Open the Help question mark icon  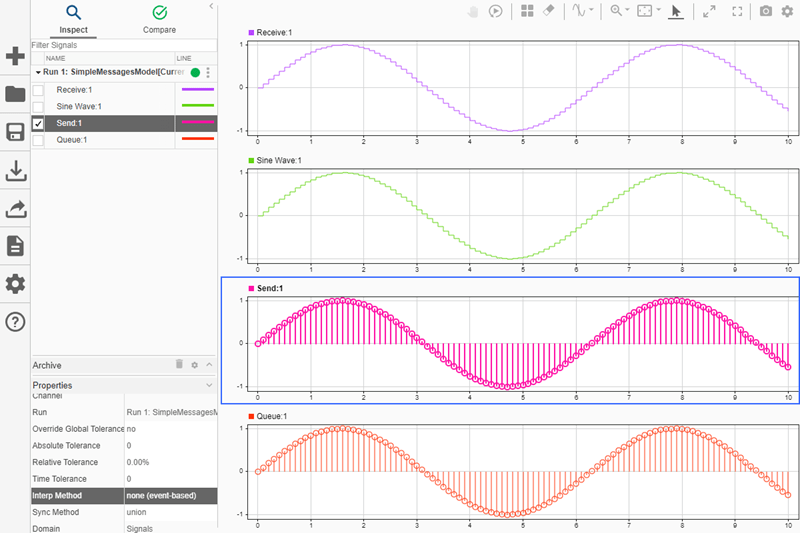[x=15, y=321]
